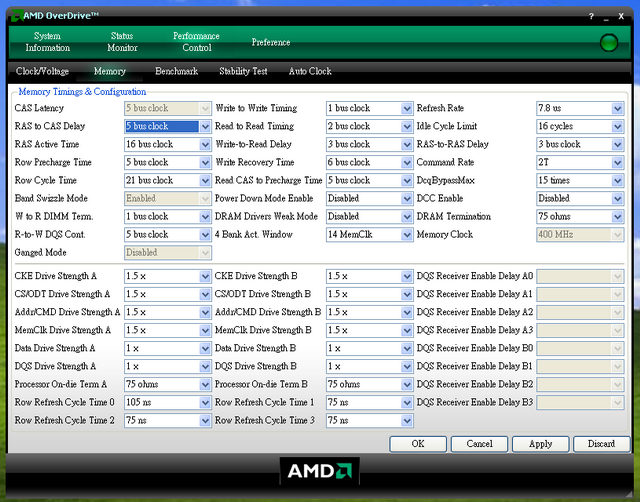This screenshot has height=502, width=640.
Task: Switch to Auto Clock tab
Action: coord(310,71)
